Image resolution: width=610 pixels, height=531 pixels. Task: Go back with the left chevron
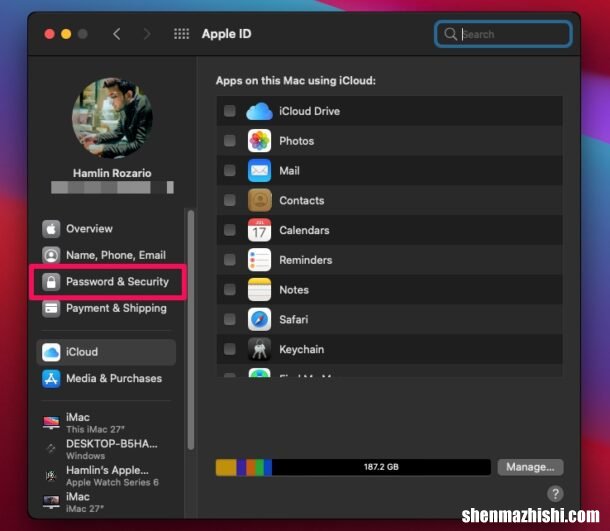[117, 34]
